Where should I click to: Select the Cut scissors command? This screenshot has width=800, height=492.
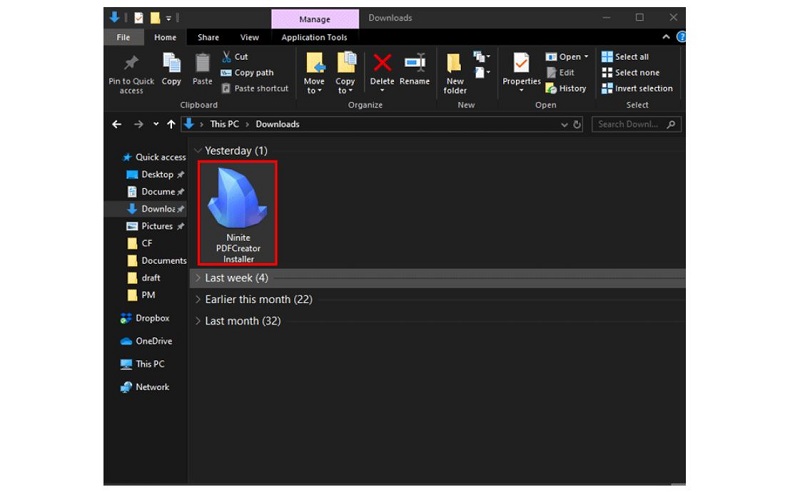(235, 57)
